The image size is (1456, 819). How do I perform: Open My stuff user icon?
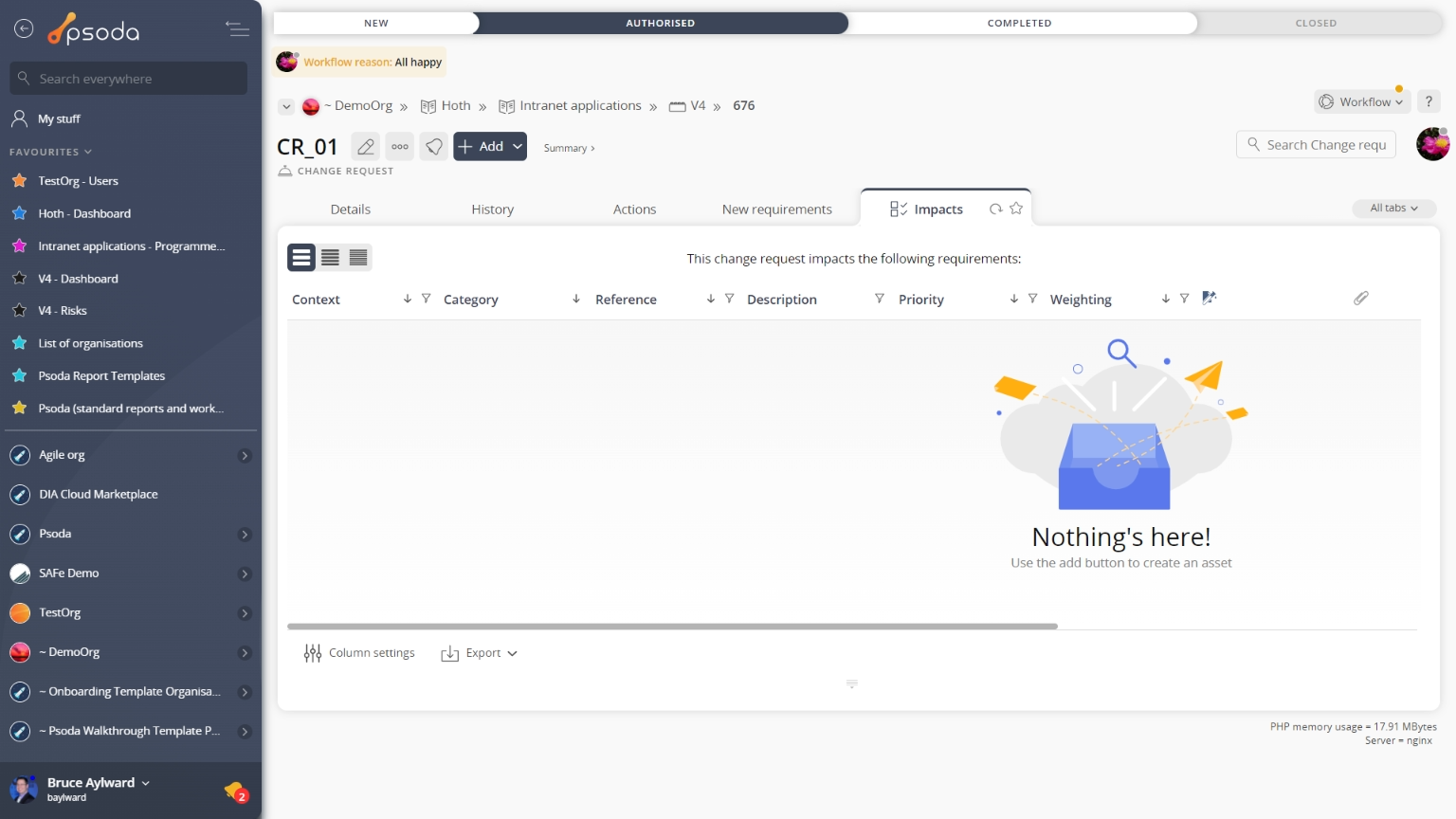click(x=19, y=118)
